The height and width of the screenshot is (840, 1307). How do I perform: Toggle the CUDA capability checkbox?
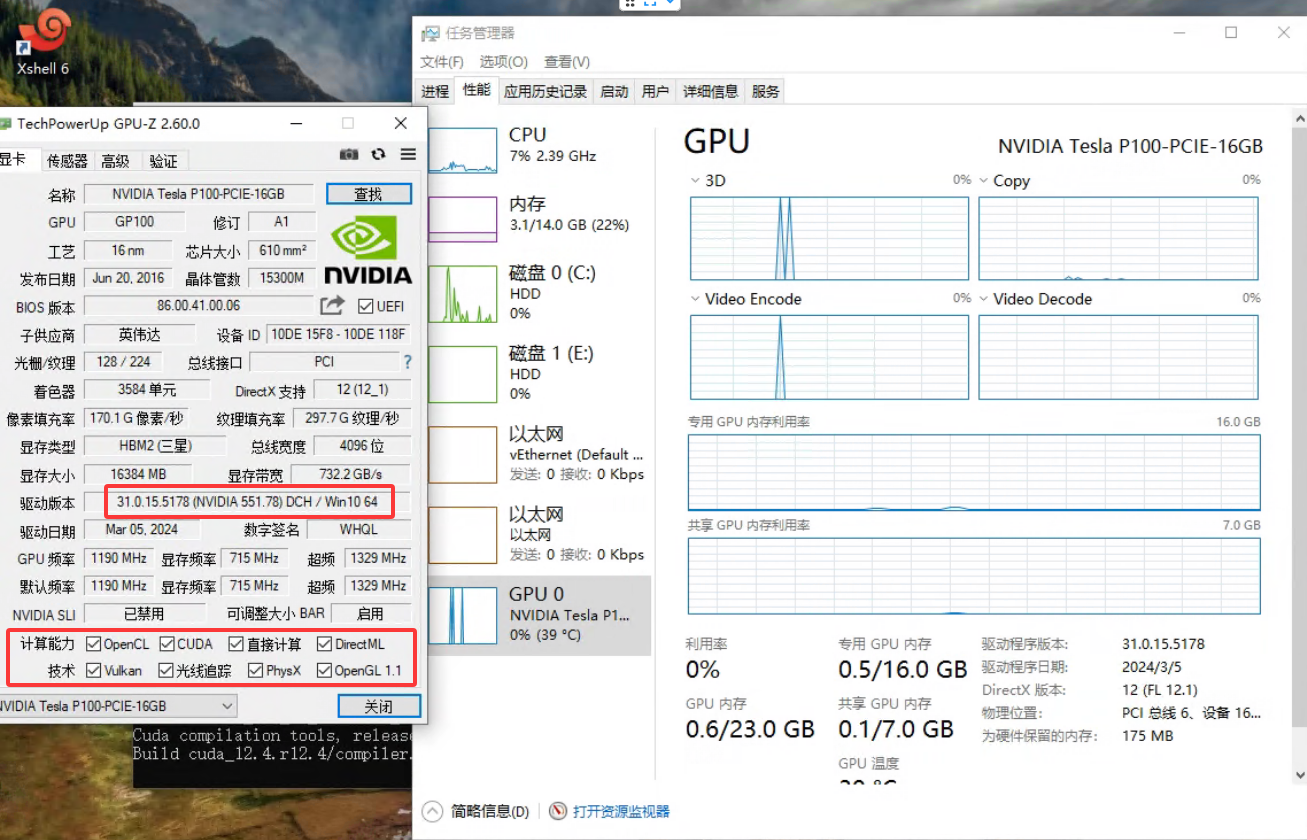(x=167, y=644)
